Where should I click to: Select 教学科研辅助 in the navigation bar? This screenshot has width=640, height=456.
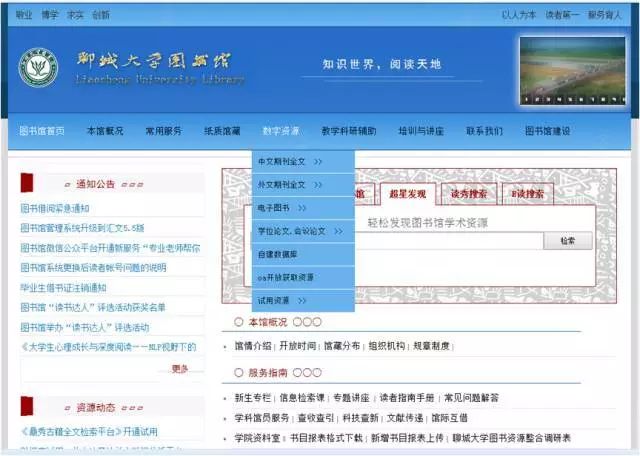point(349,131)
